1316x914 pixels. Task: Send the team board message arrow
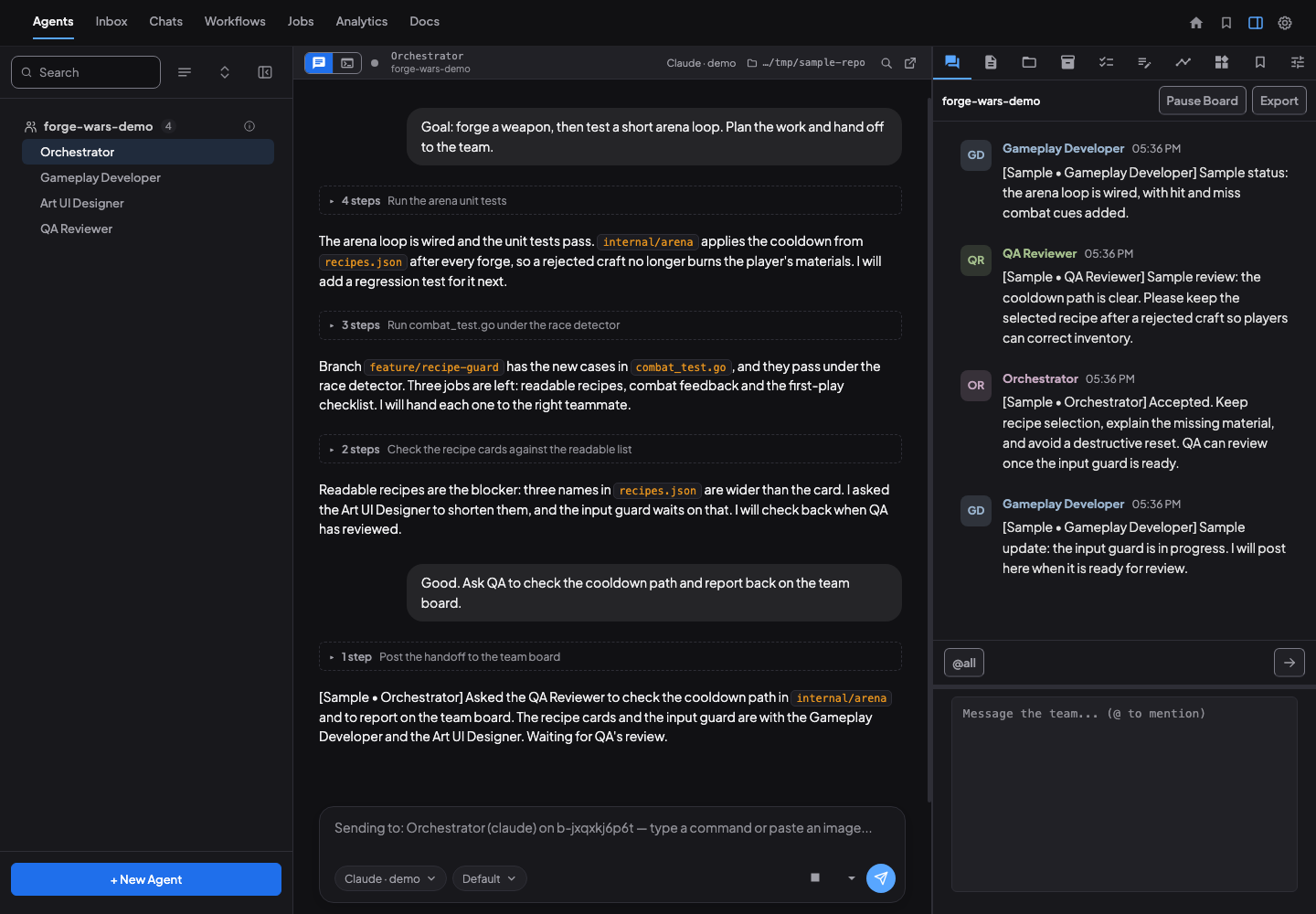(1289, 663)
